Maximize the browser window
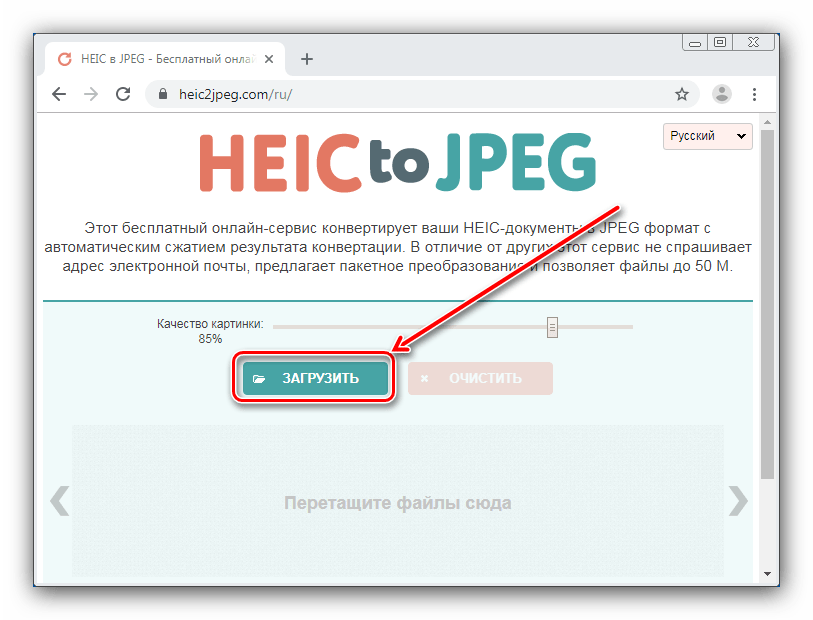The height and width of the screenshot is (620, 813). pyautogui.click(x=720, y=43)
